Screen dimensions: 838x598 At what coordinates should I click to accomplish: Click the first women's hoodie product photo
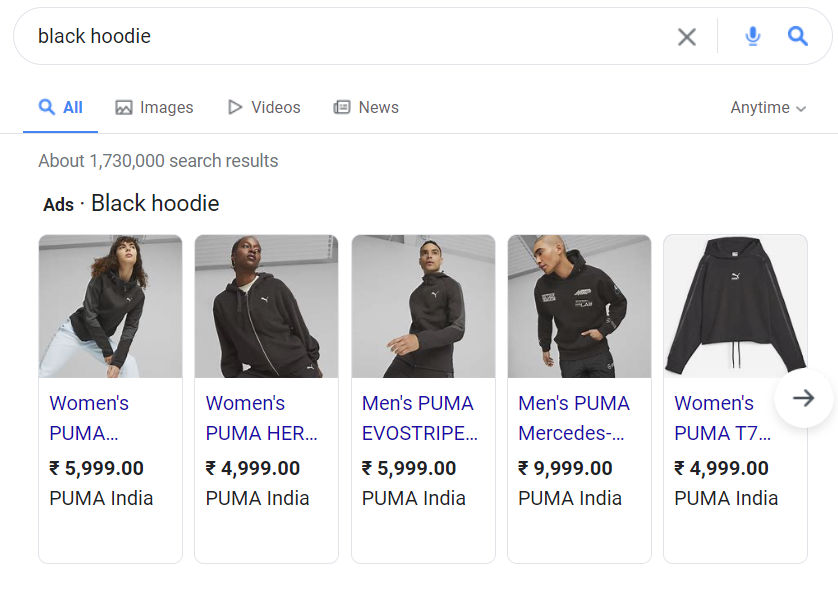point(111,306)
